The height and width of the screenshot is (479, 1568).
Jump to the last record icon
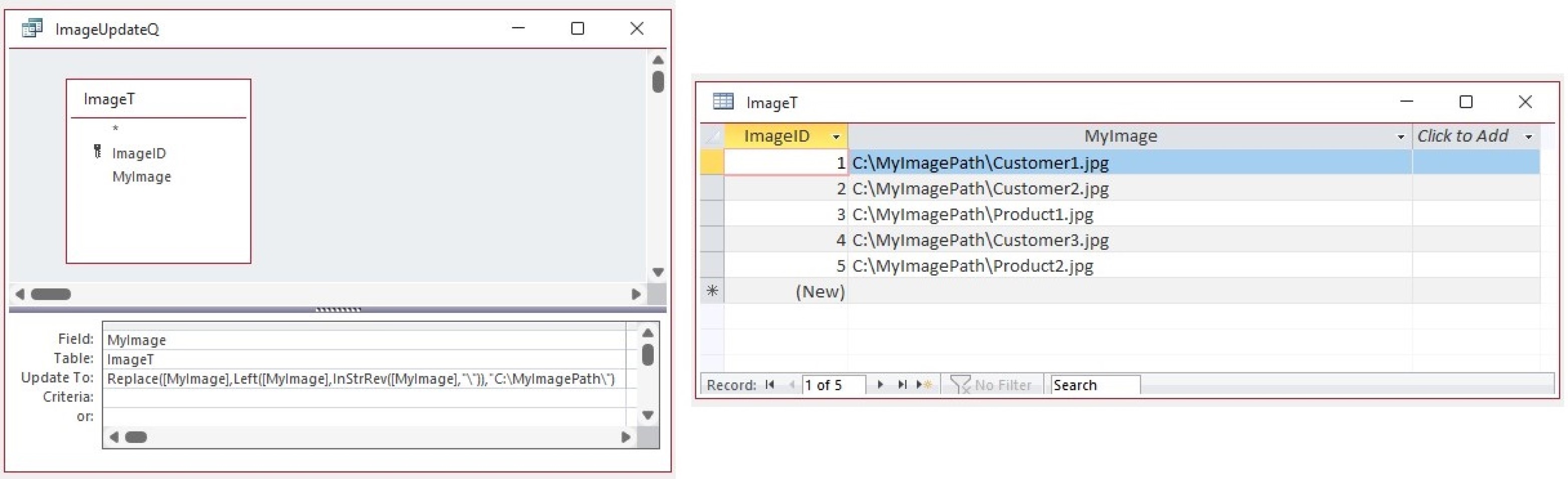pos(902,385)
